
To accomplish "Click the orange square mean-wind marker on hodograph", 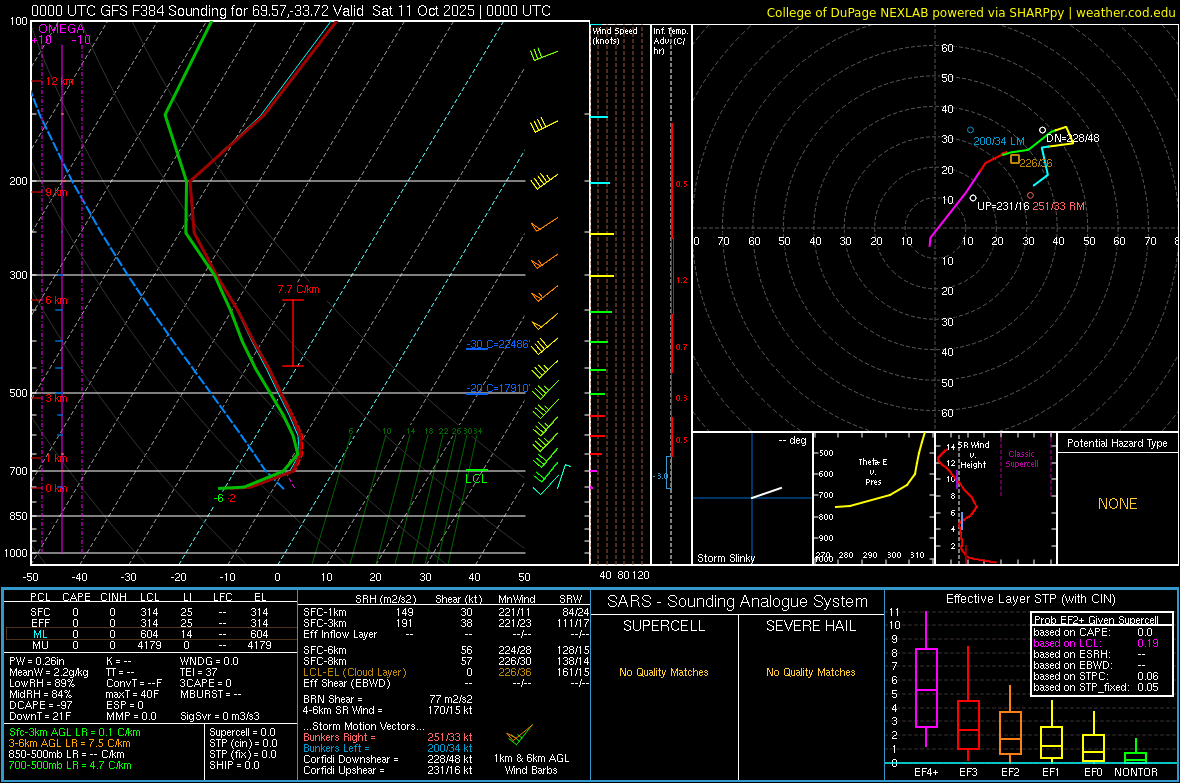I will 1014,159.
